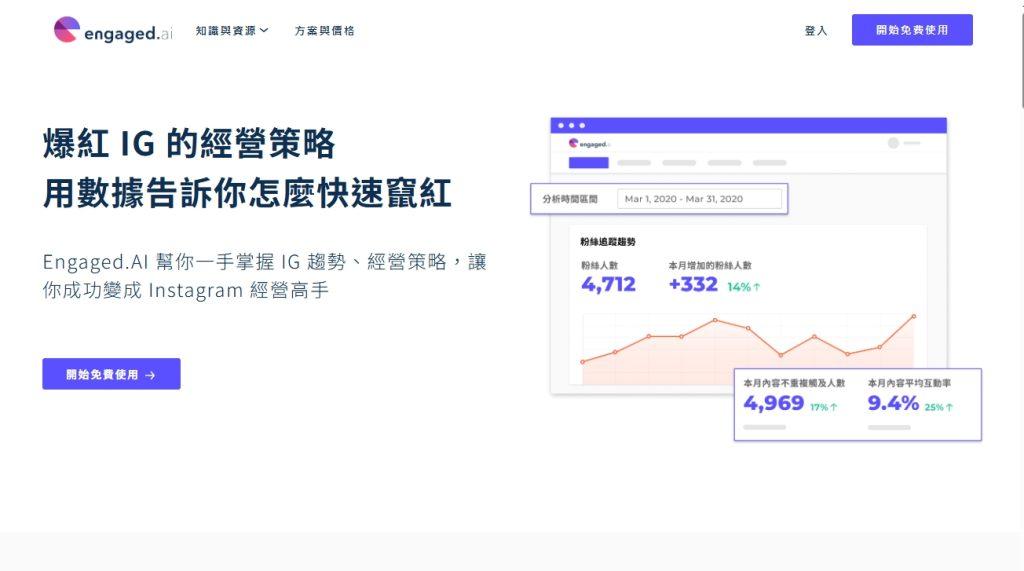Click the 登入 login link
Image resolution: width=1024 pixels, height=571 pixels.
click(x=816, y=31)
